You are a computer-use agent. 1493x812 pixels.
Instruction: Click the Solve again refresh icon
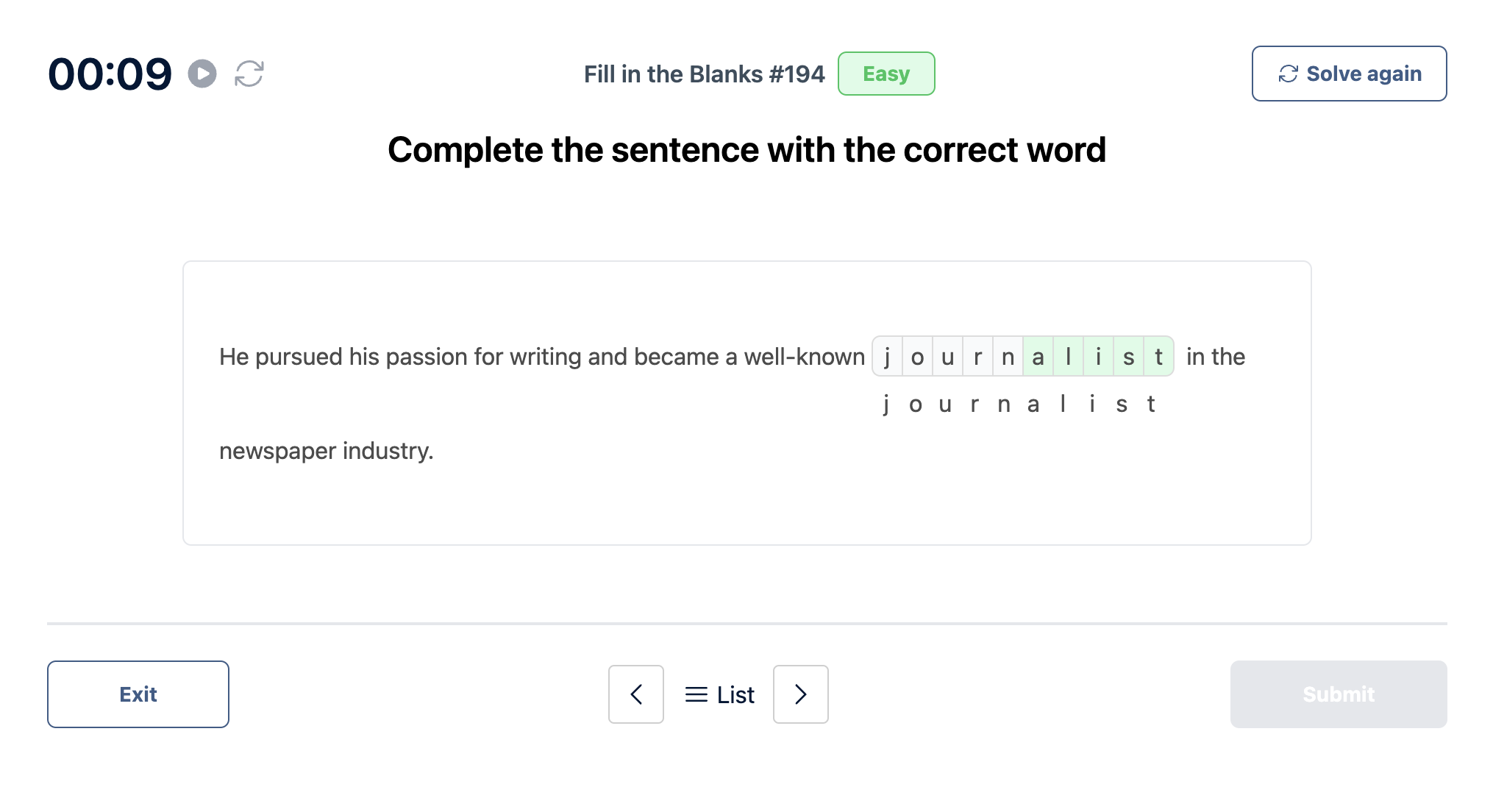click(1289, 73)
